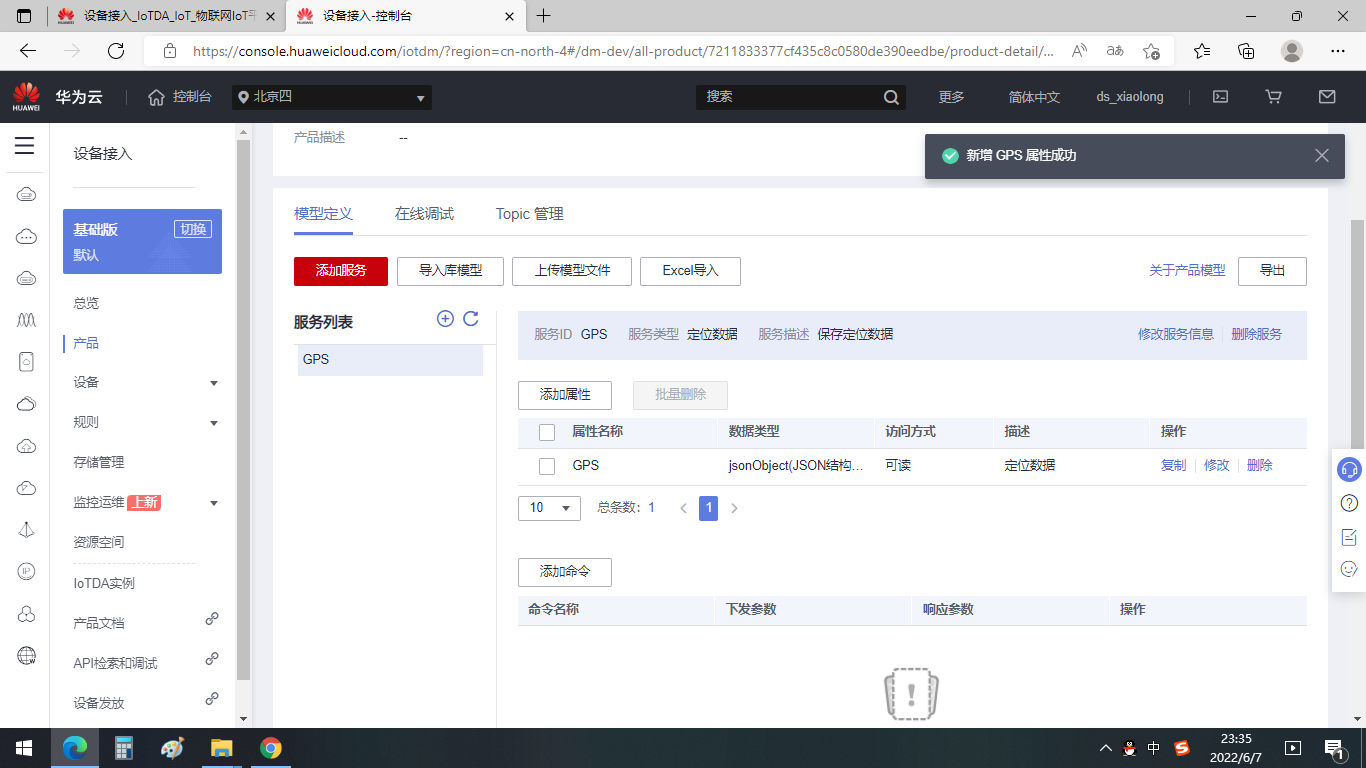Click the 导入库模型 button
Screen dimensions: 1366x768
click(450, 271)
